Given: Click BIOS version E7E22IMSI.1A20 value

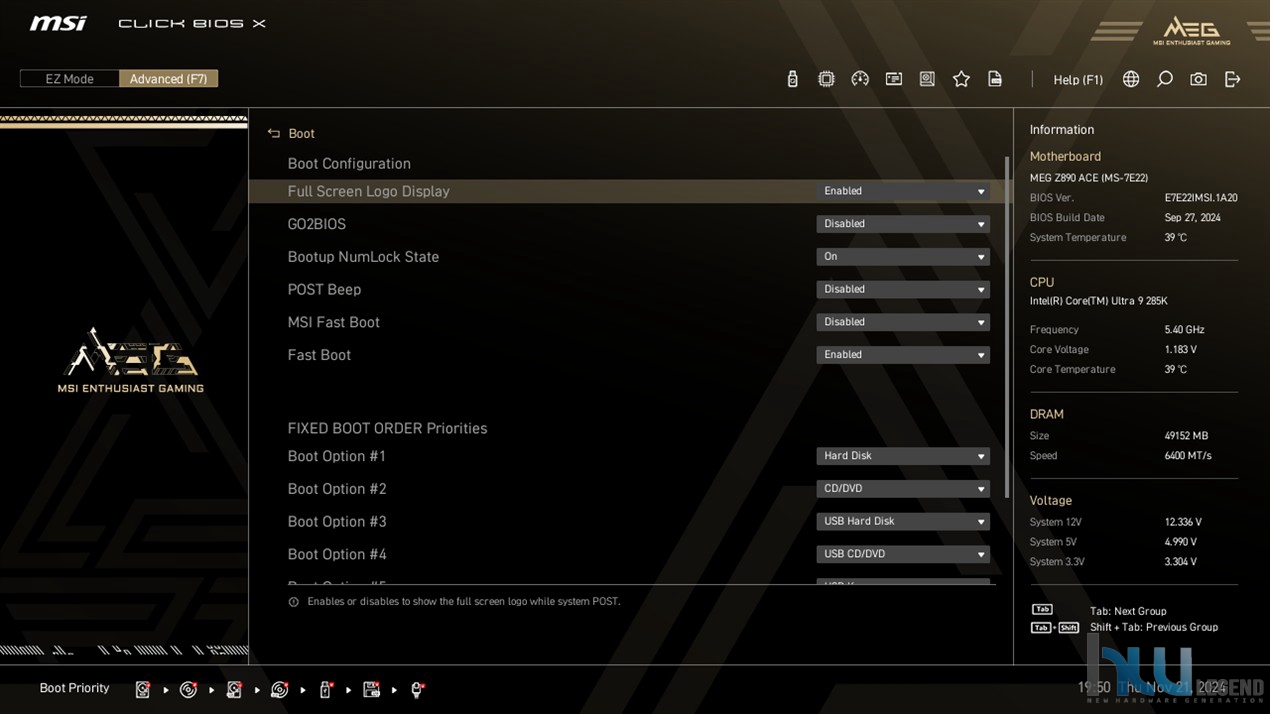Looking at the screenshot, I should (x=1200, y=198).
